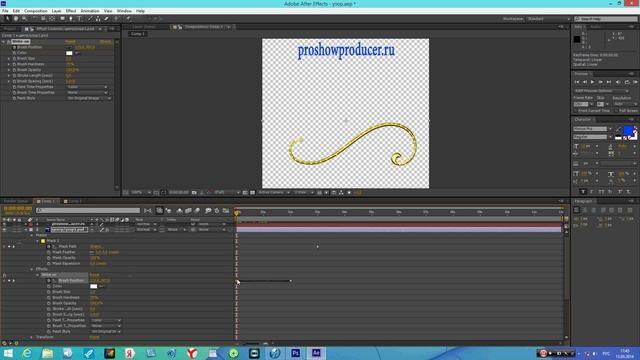Select the Brush tool
This screenshot has width=640, height=360.
click(x=90, y=18)
